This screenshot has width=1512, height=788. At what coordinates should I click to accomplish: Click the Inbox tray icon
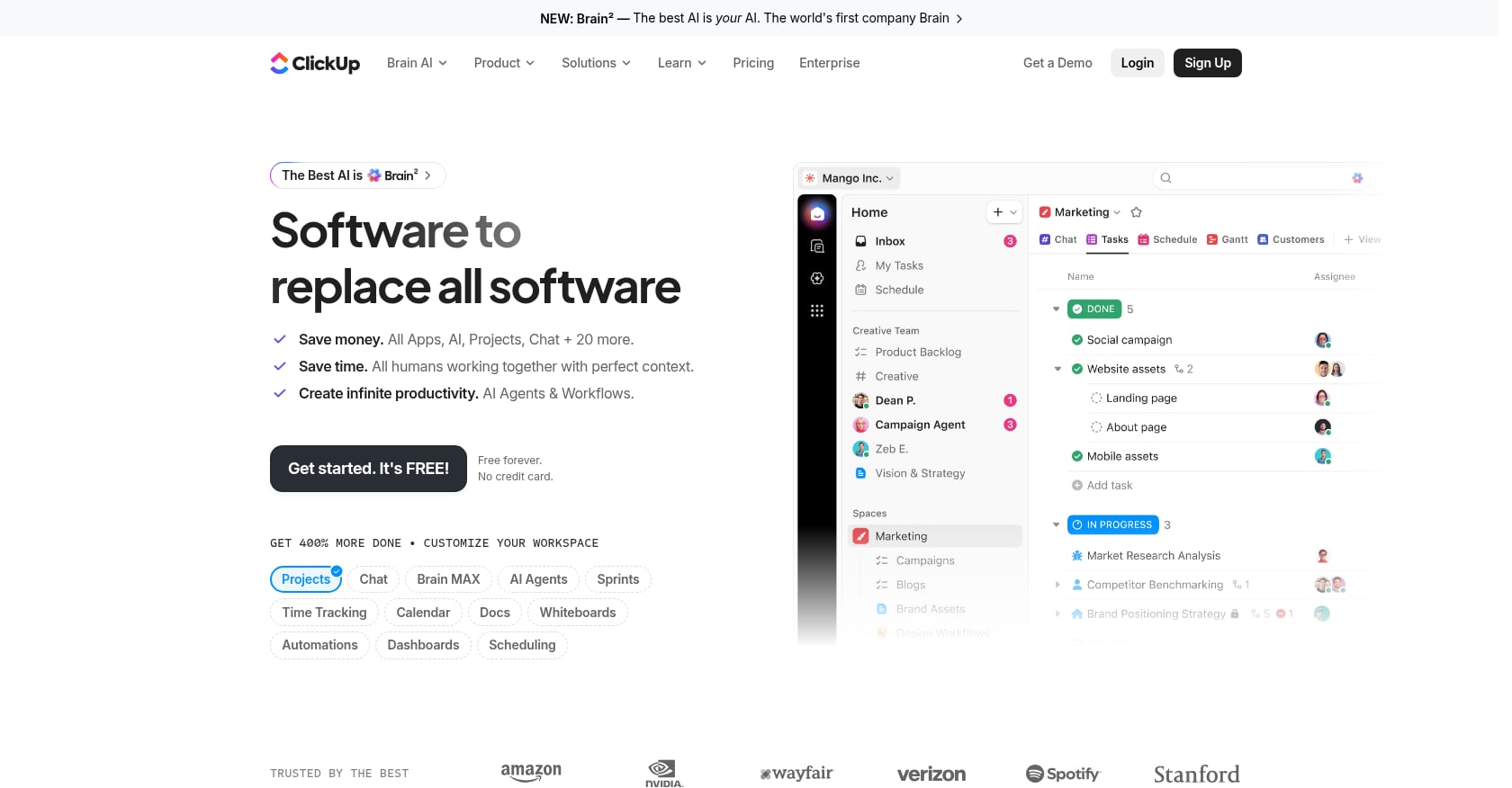(x=860, y=241)
